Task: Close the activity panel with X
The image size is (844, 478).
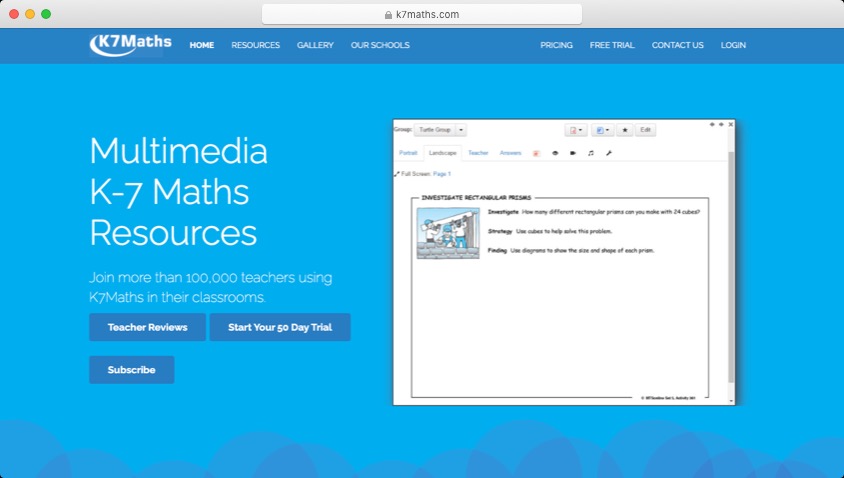Action: (x=730, y=124)
